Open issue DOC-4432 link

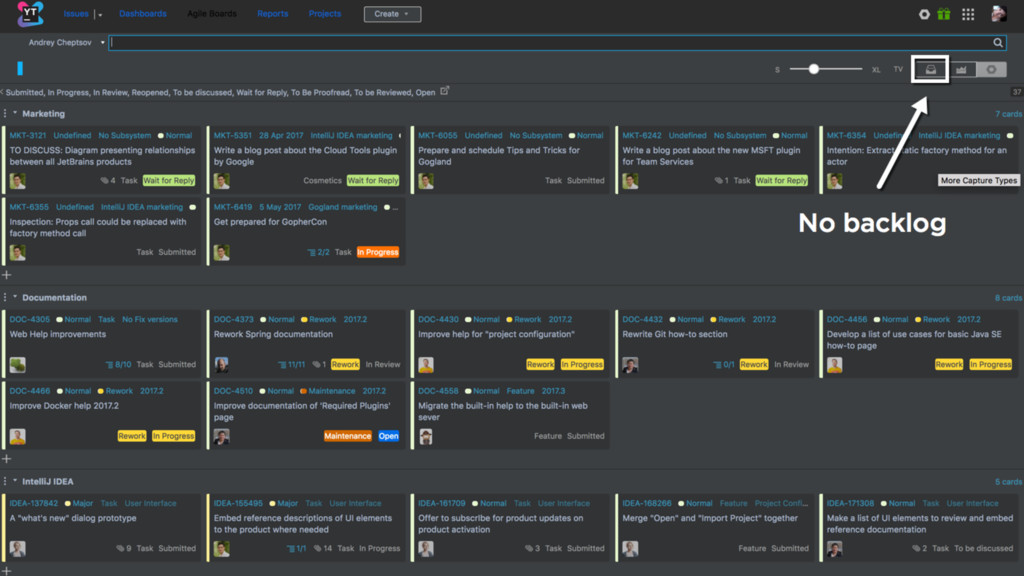click(642, 319)
